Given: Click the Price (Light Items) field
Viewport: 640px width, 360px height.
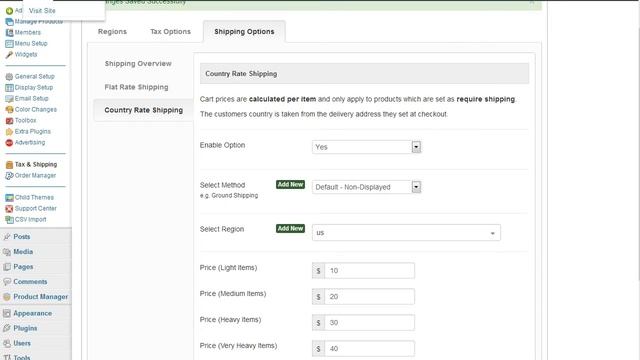Looking at the screenshot, I should [x=369, y=271].
